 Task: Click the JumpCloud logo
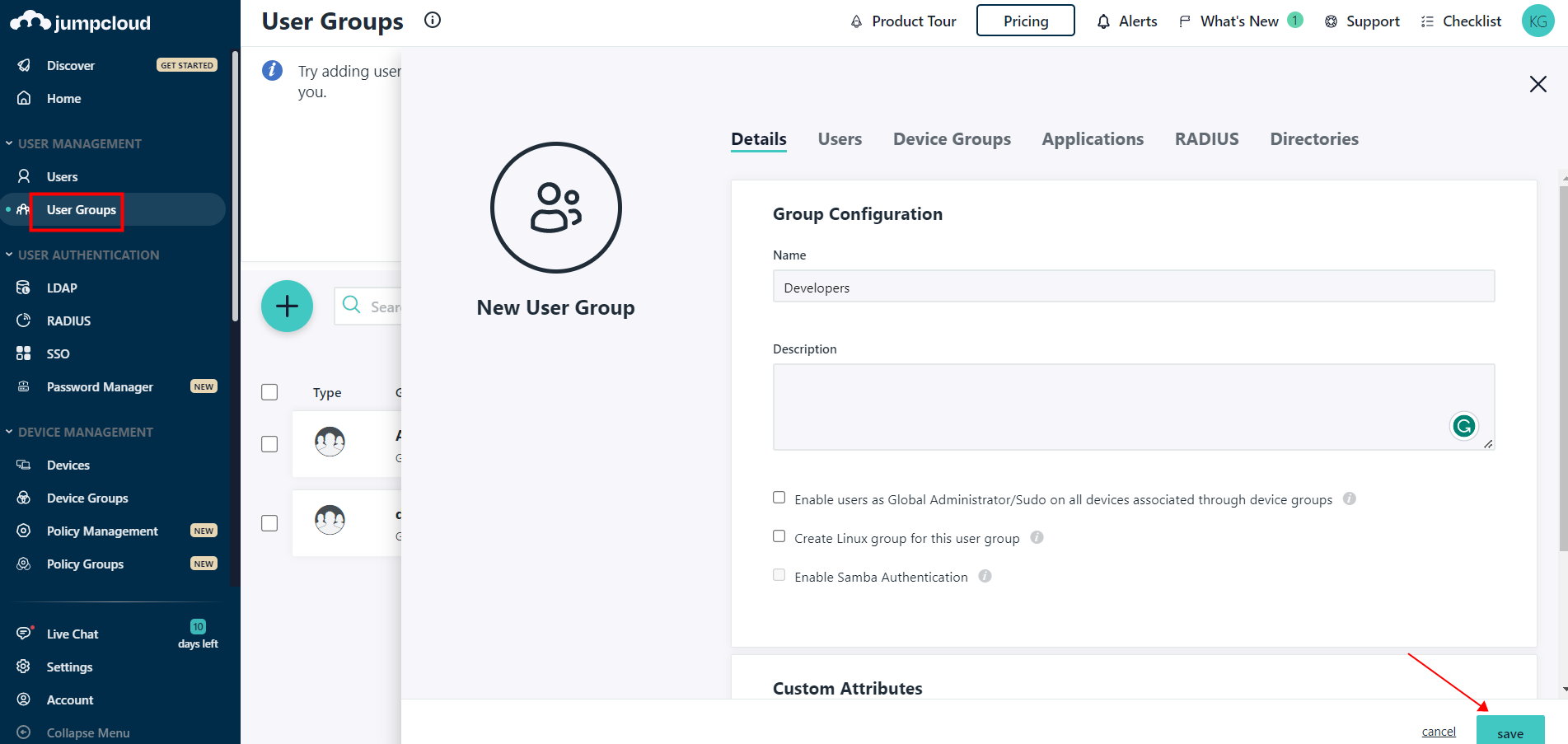[80, 21]
